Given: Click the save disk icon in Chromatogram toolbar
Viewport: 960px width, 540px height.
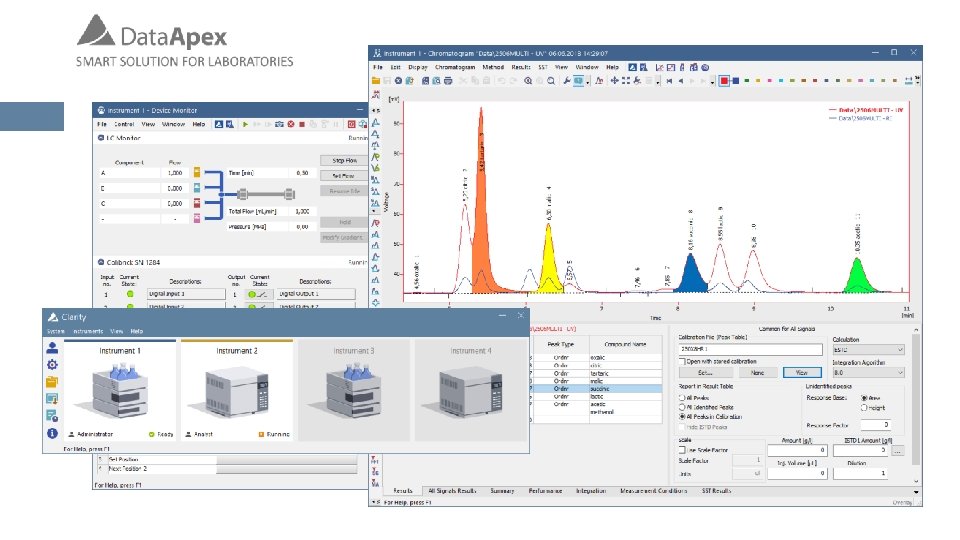Looking at the screenshot, I should (x=387, y=81).
